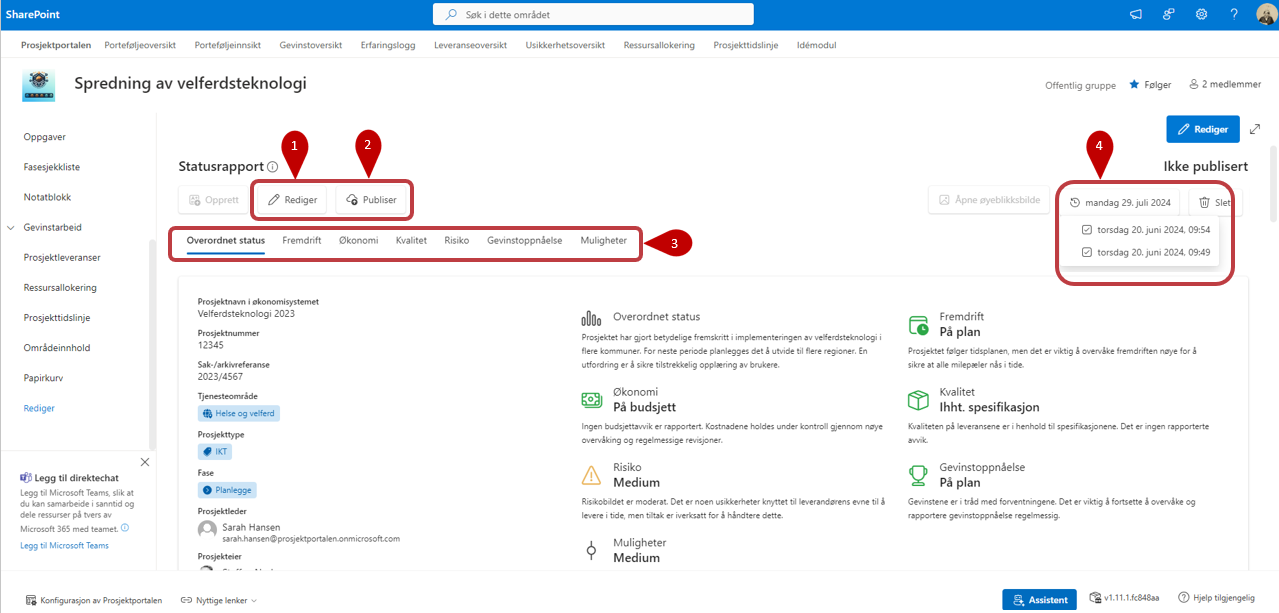Screen dimensions: 1279x613
Task: Switch to the Risiko tab
Action: (x=457, y=241)
